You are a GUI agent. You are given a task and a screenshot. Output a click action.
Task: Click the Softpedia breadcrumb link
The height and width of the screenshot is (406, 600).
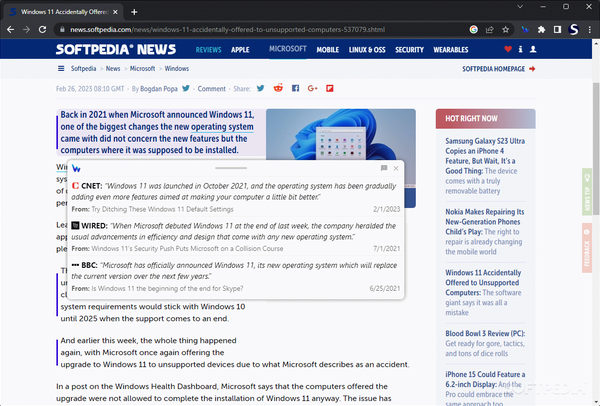tap(83, 68)
